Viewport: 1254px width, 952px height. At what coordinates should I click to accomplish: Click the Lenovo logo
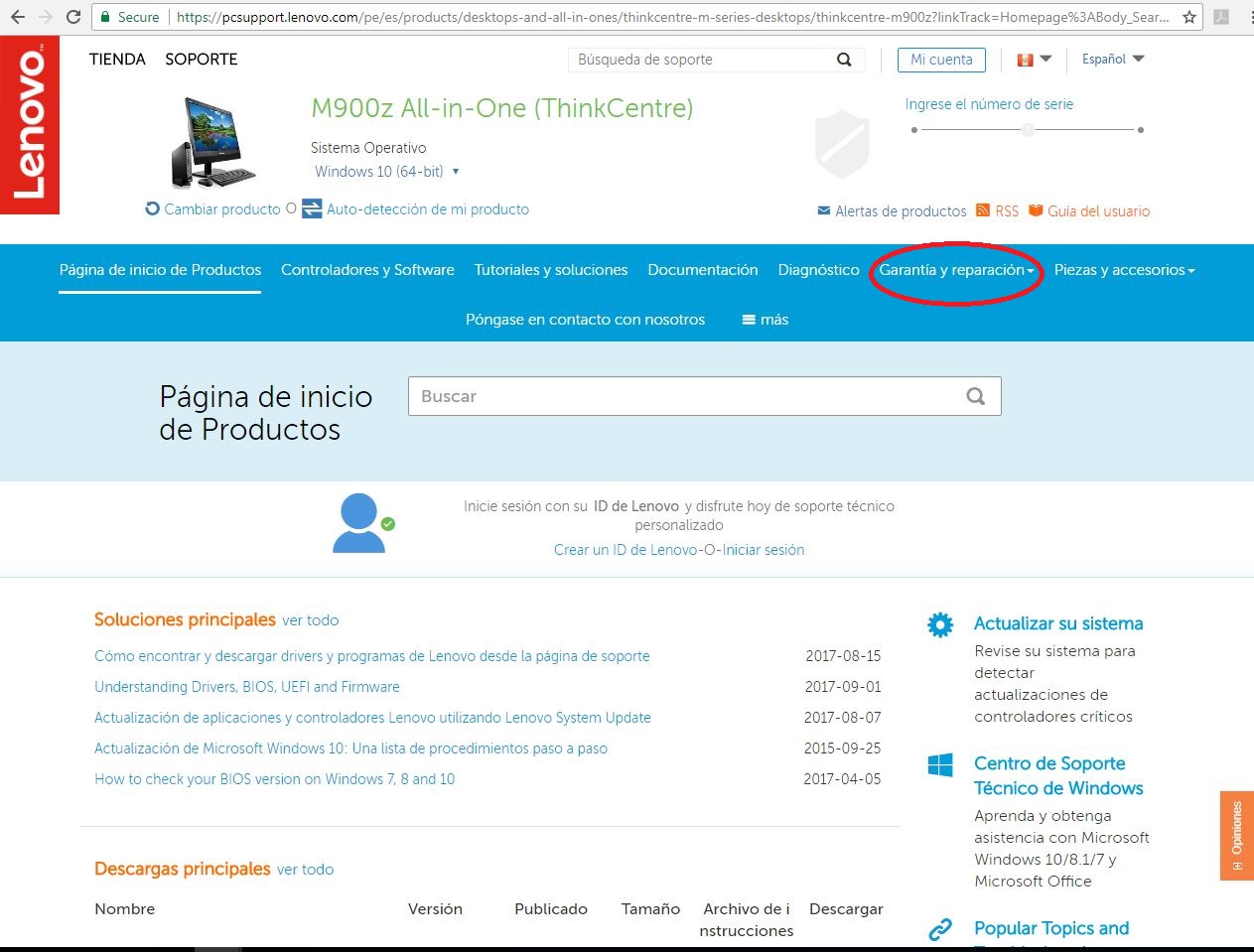point(30,124)
